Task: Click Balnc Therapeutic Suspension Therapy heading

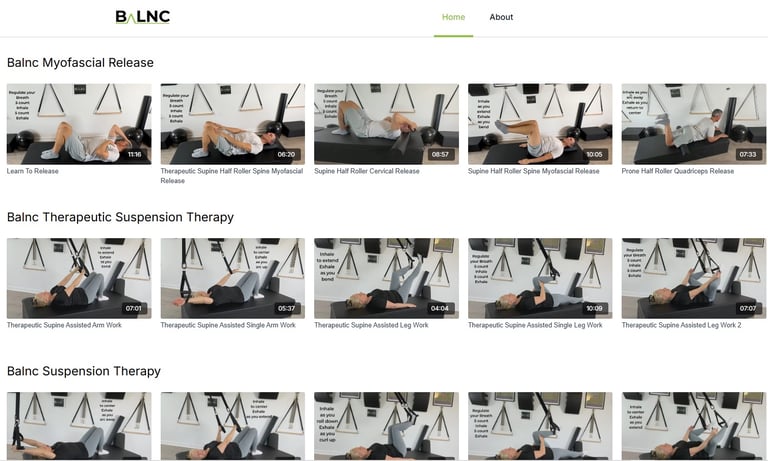Action: 120,217
